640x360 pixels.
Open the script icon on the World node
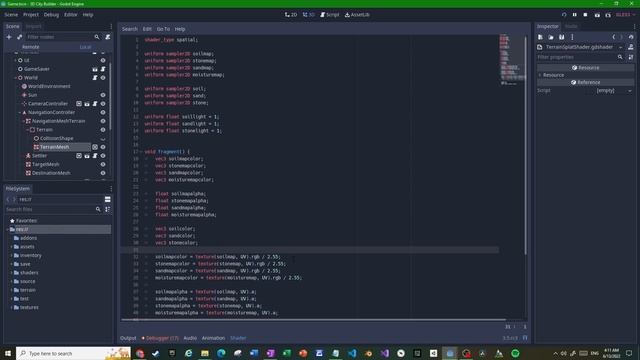pyautogui.click(x=95, y=78)
